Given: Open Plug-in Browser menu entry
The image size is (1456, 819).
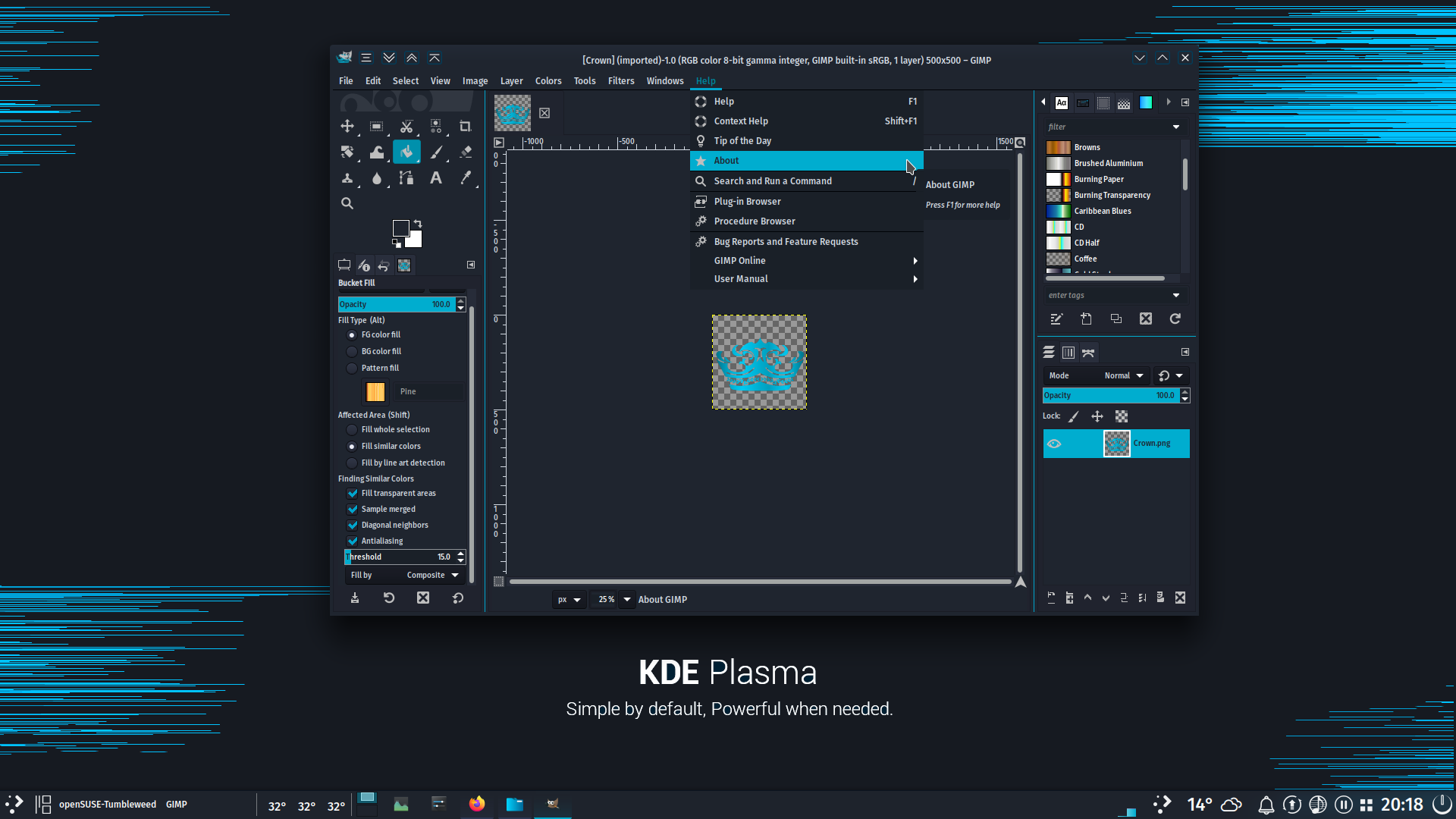Looking at the screenshot, I should coord(807,202).
